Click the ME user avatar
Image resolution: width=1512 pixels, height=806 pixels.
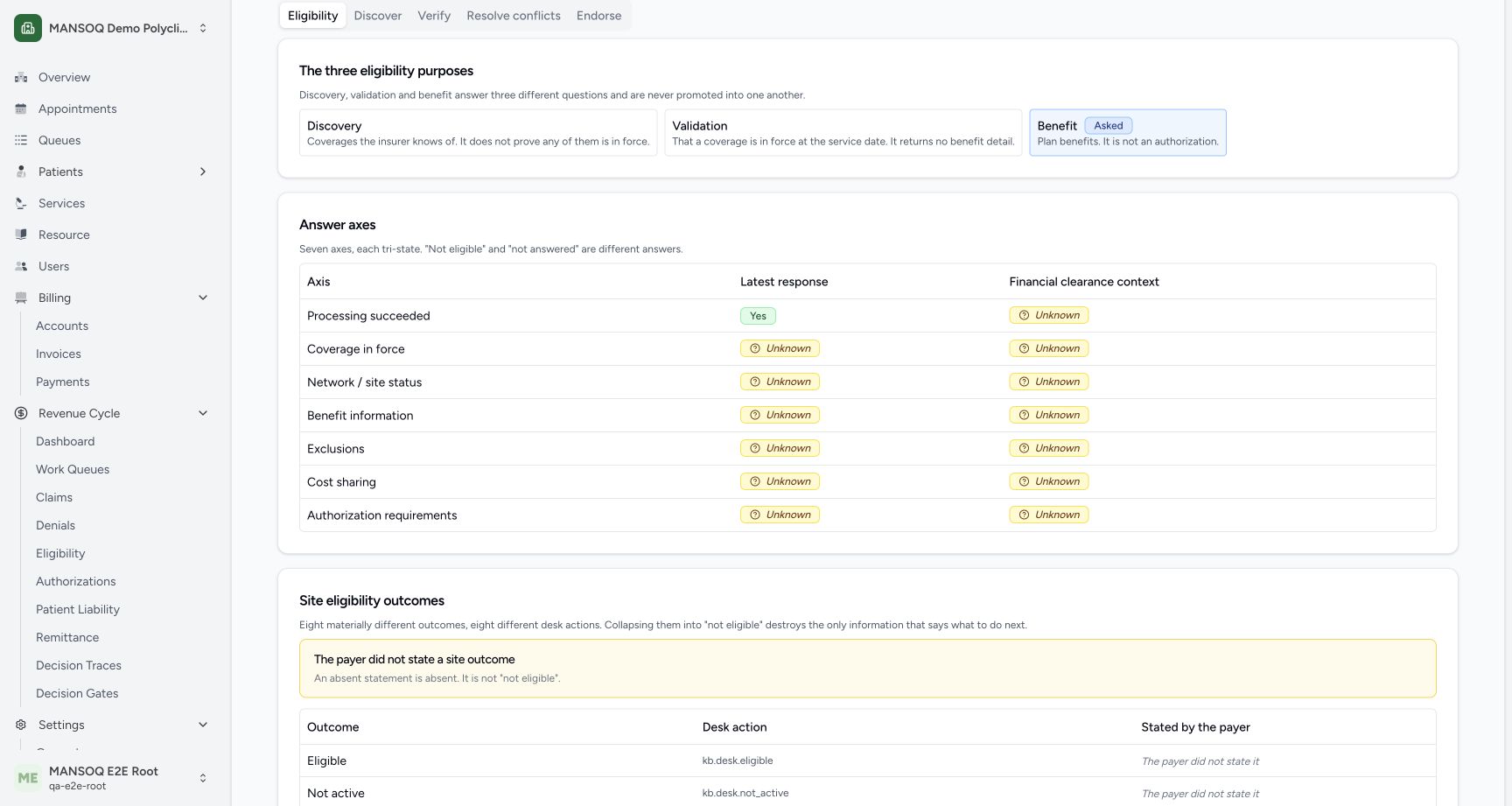28,777
